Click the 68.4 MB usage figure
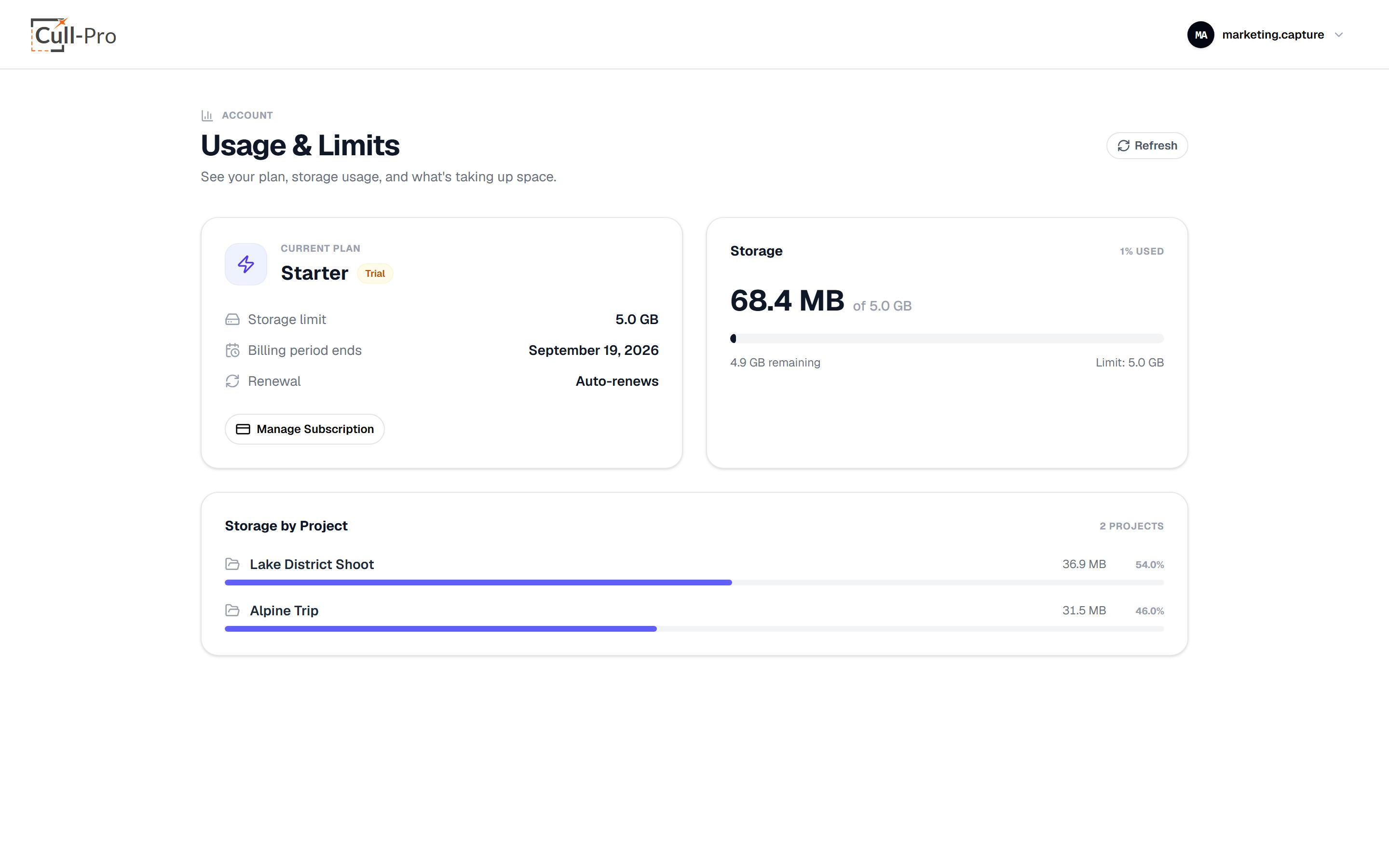 click(x=787, y=301)
